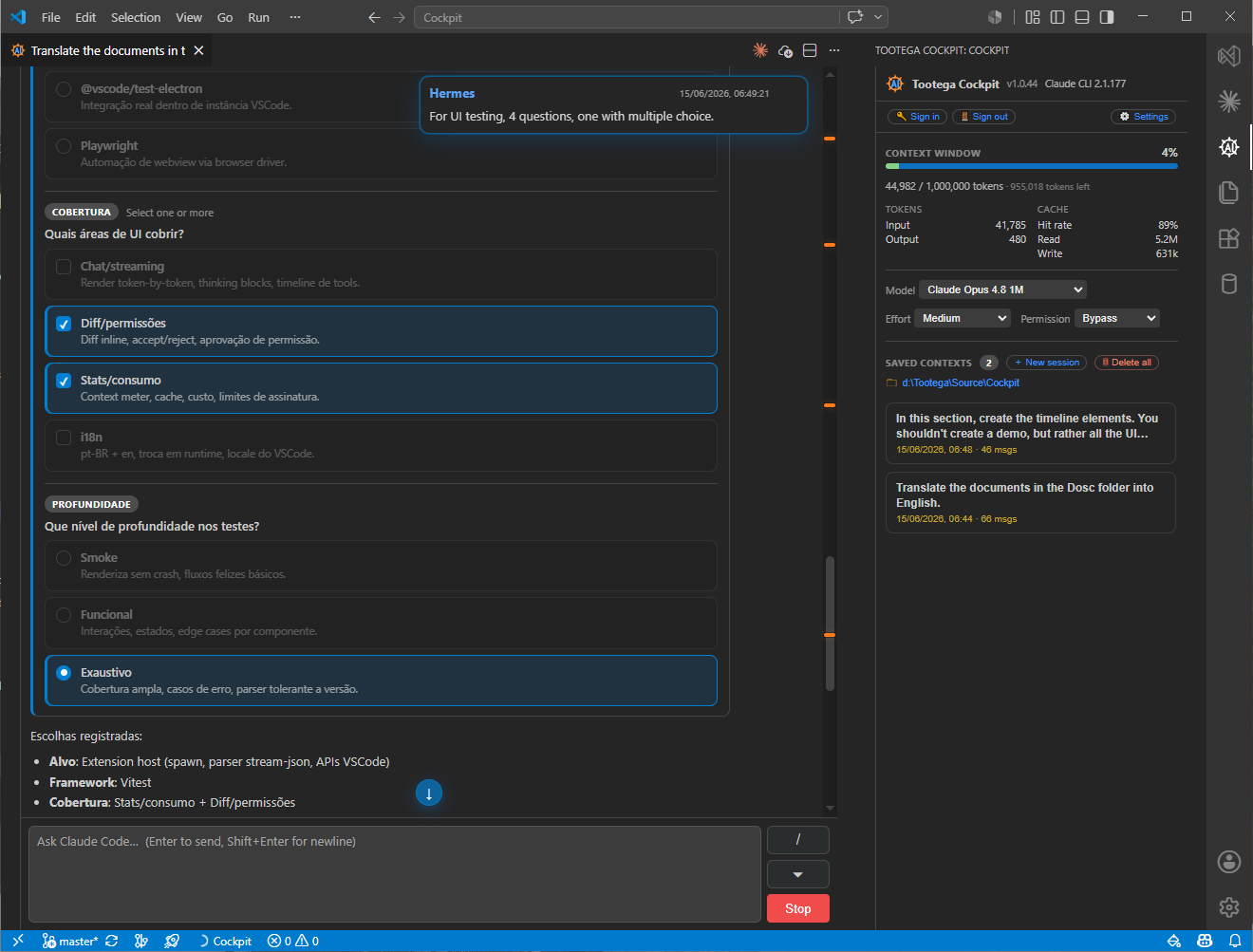The image size is (1253, 952).
Task: Open the editor More Actions ellipsis menu
Action: click(x=834, y=50)
